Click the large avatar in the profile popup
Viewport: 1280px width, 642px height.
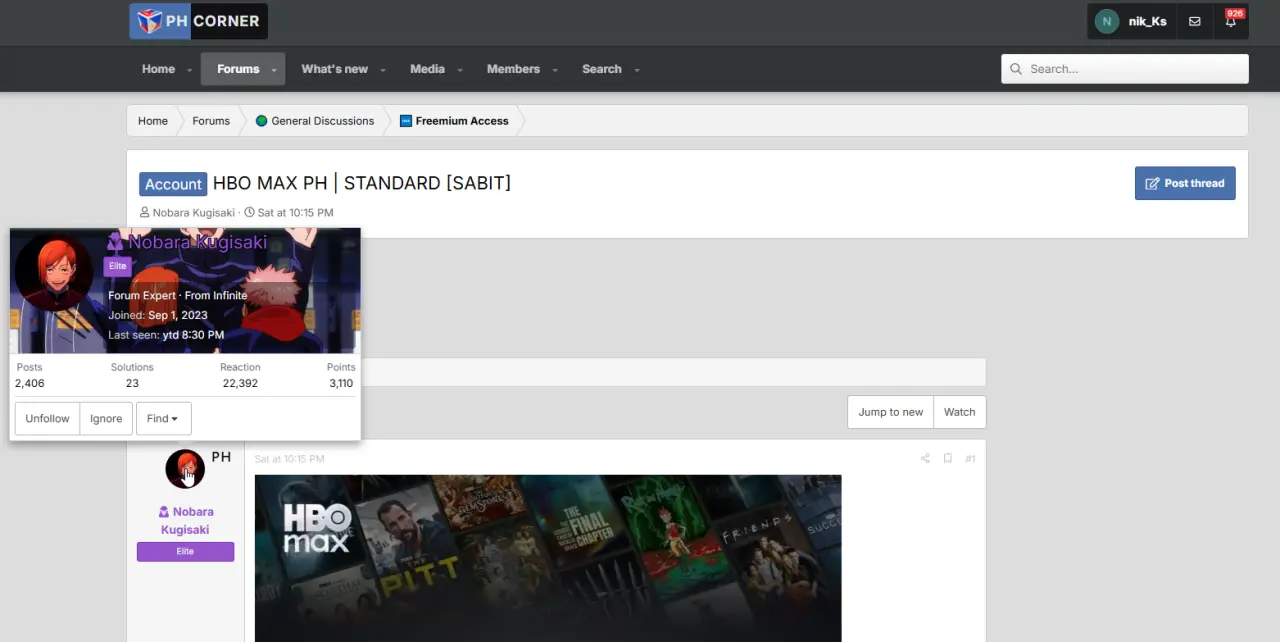[x=54, y=273]
